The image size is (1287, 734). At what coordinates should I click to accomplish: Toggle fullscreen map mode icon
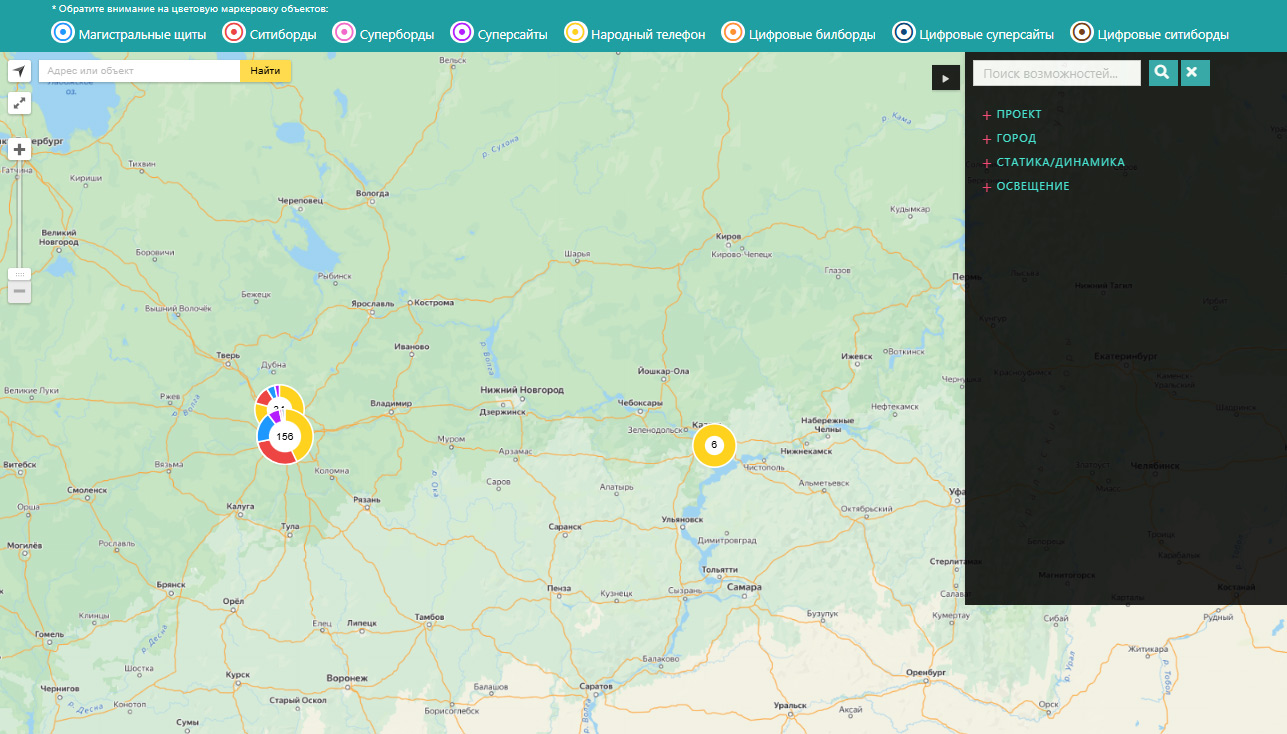tap(19, 103)
